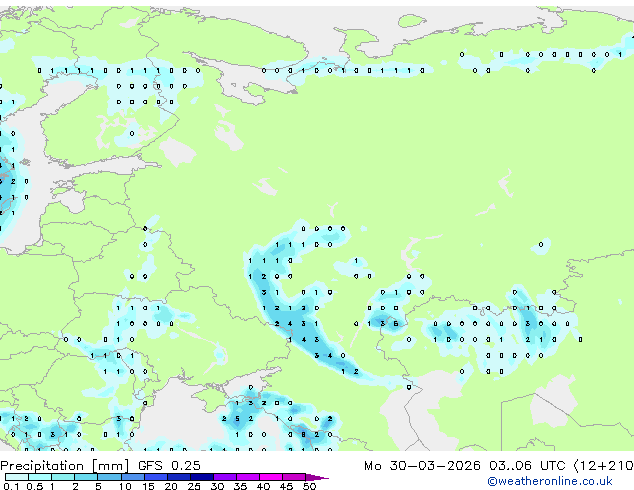The height and width of the screenshot is (490, 634).
Task: Select the 1–2 mm legend color swatch
Action: coord(63,477)
